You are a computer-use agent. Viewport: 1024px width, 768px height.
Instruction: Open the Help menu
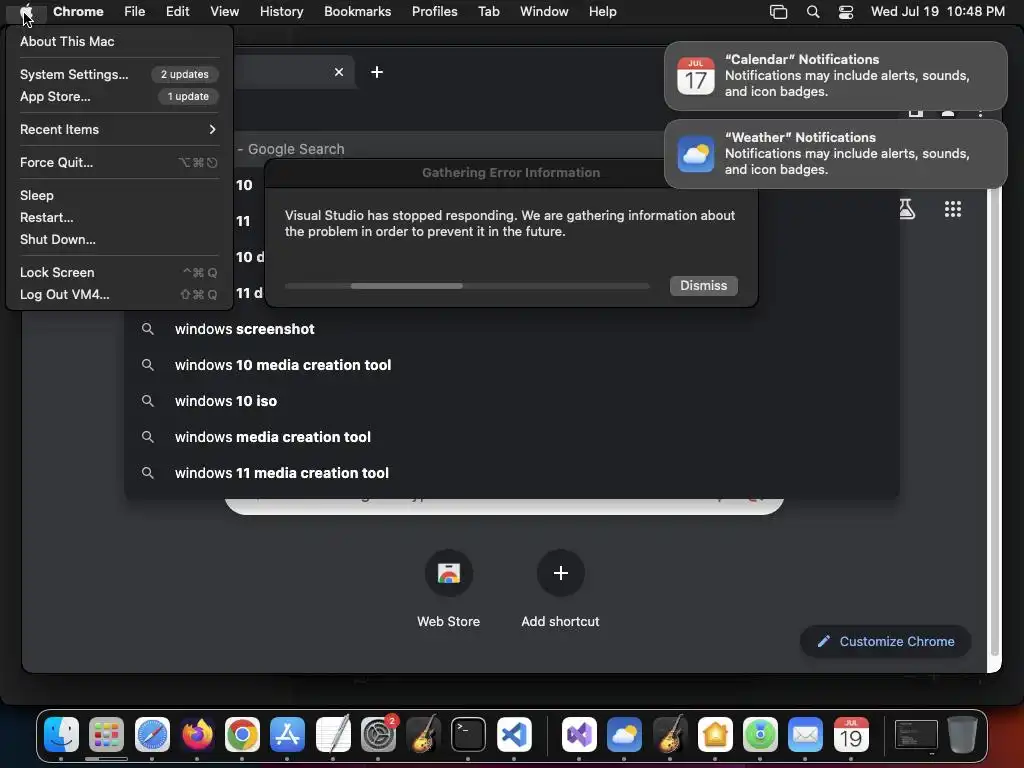(602, 11)
